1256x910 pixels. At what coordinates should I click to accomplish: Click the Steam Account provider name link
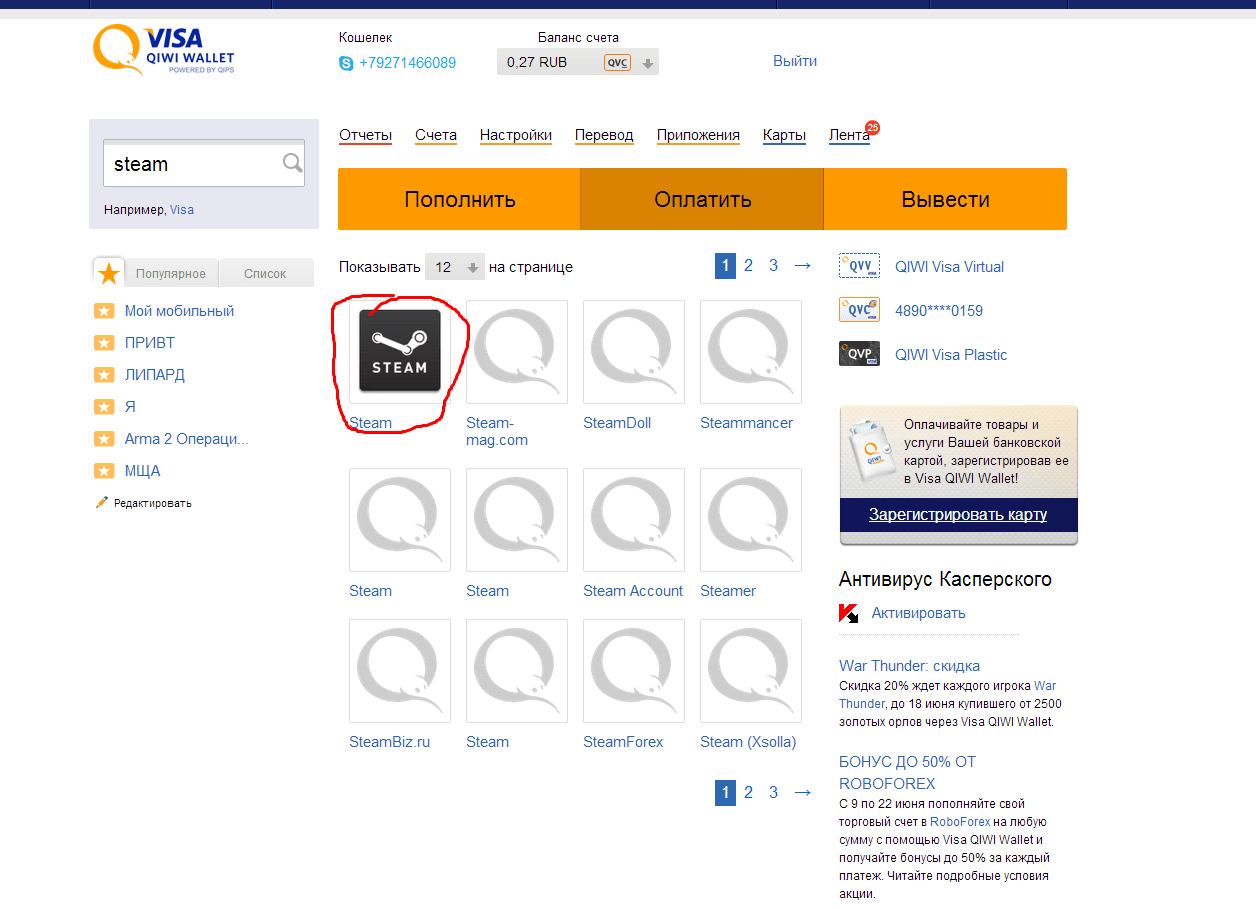633,591
